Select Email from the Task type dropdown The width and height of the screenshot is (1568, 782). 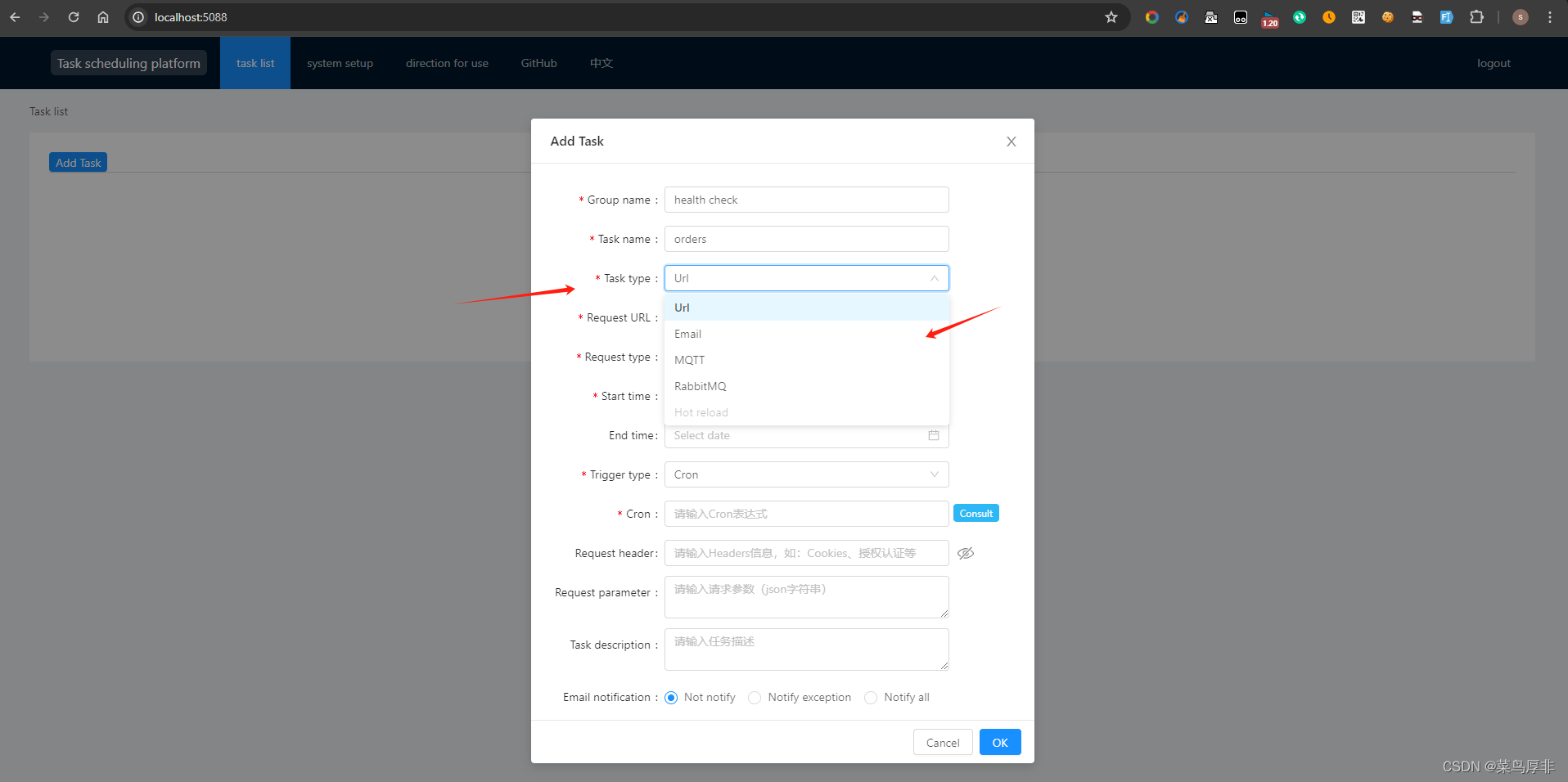(x=687, y=334)
